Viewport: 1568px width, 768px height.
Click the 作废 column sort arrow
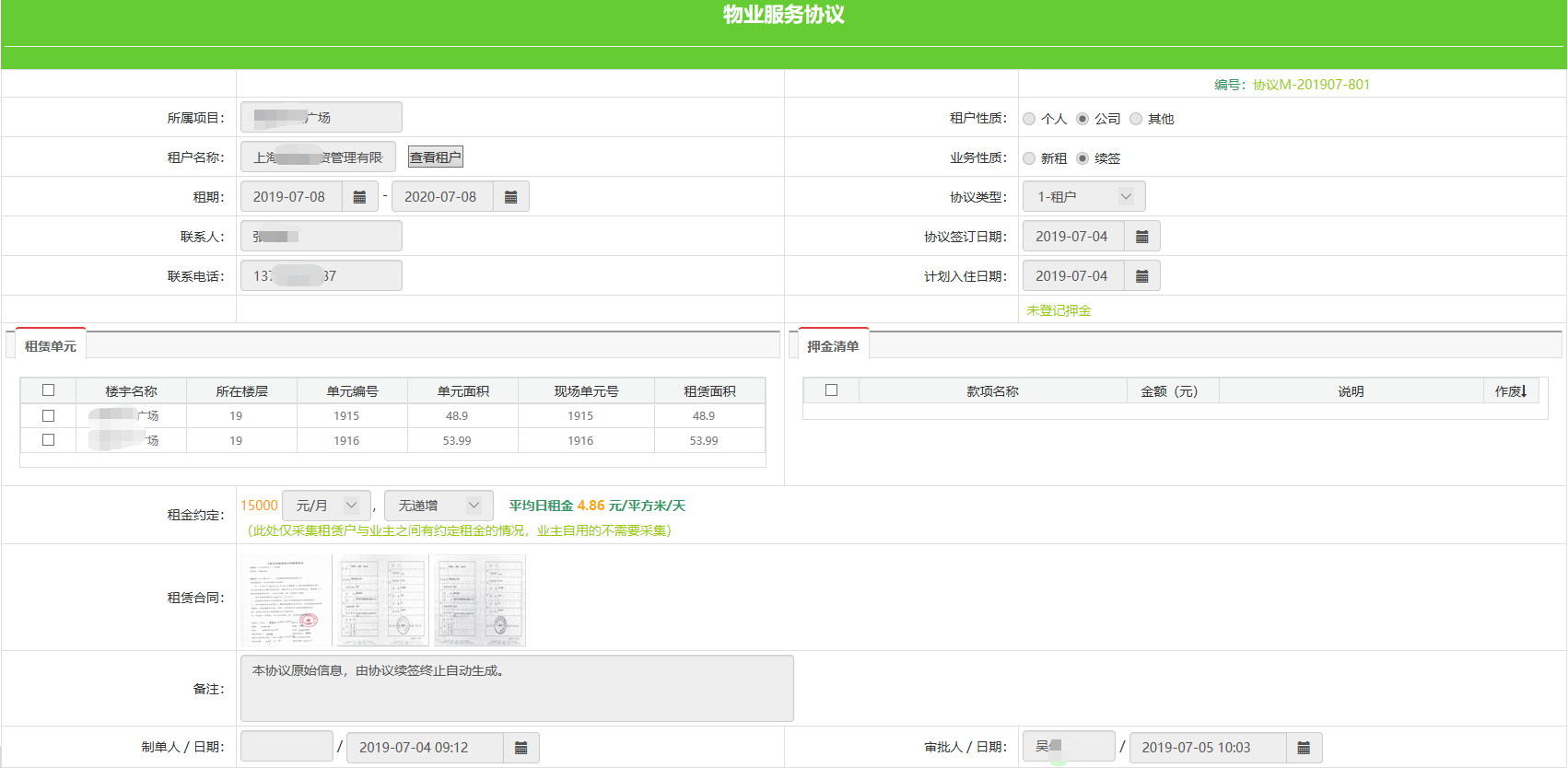click(x=1524, y=391)
